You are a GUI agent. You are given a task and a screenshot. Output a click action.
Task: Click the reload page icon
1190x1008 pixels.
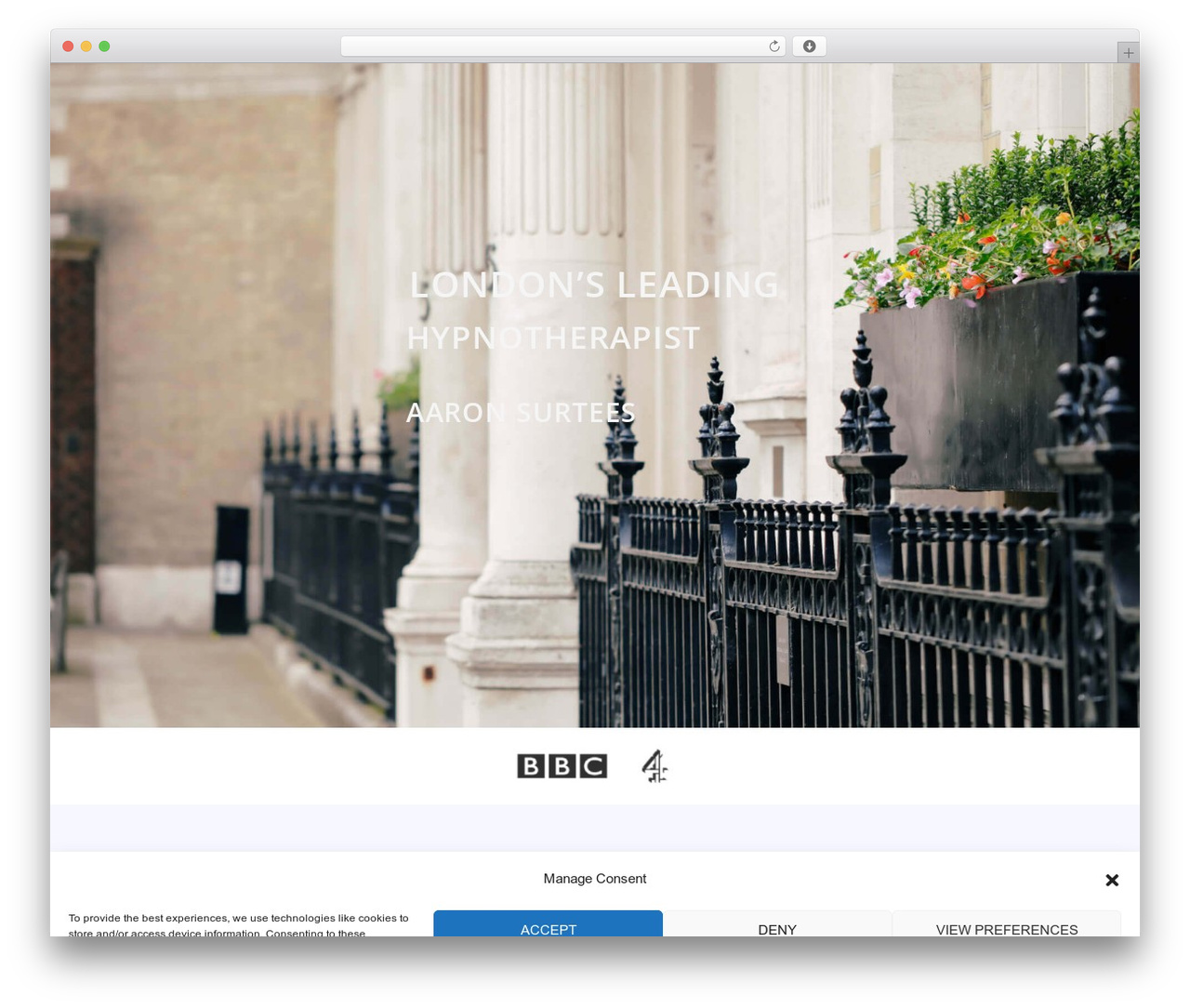pyautogui.click(x=773, y=46)
